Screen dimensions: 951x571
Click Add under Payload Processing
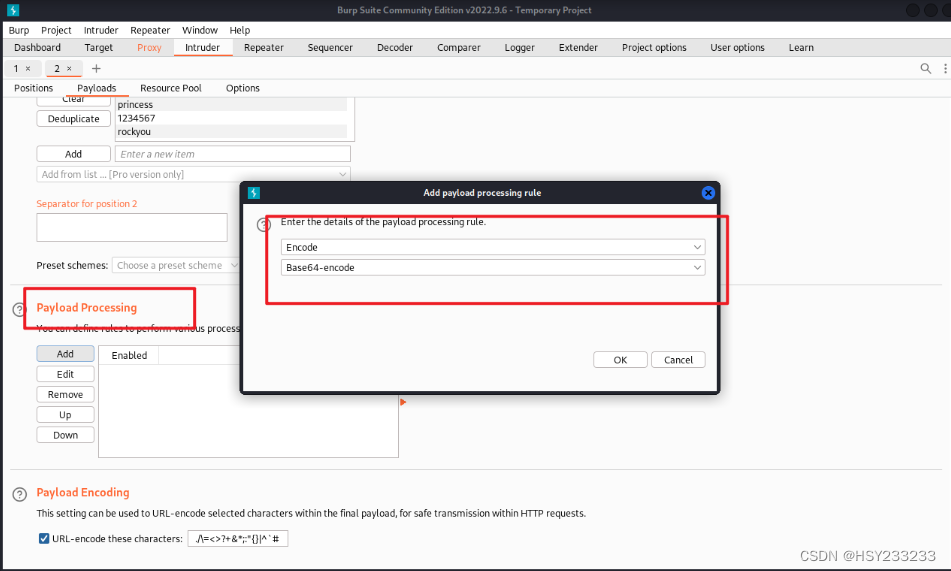[66, 354]
